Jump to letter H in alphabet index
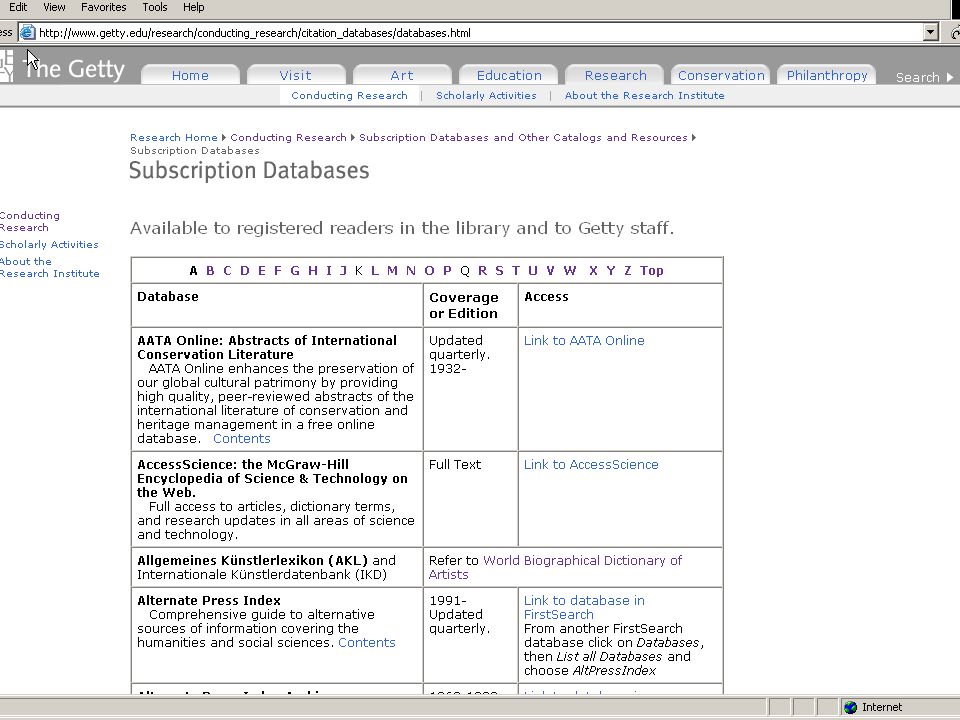The image size is (960, 720). (313, 271)
